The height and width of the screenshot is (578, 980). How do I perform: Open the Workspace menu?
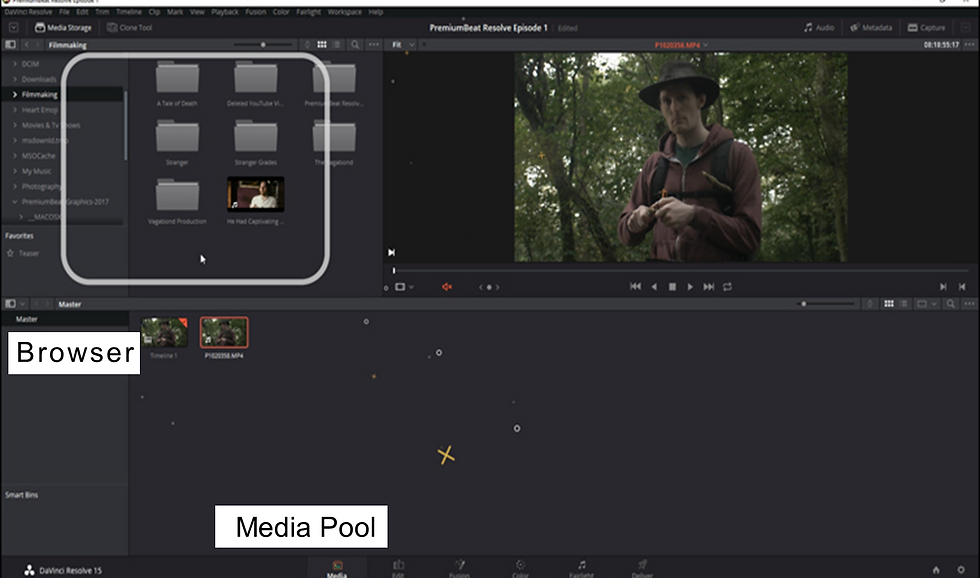(x=344, y=12)
